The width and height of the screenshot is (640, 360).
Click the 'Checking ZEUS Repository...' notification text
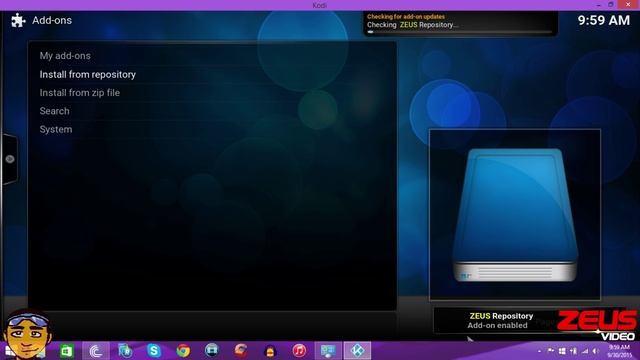point(412,25)
